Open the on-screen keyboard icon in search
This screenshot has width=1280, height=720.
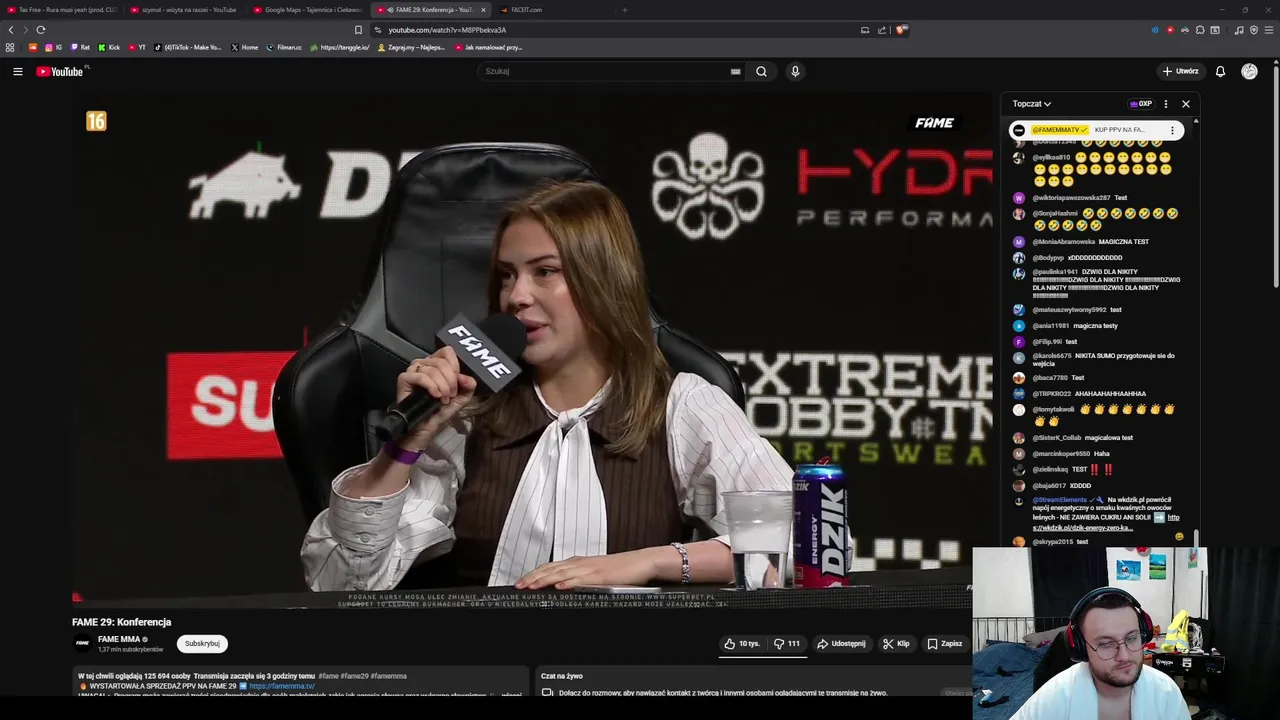(x=735, y=71)
